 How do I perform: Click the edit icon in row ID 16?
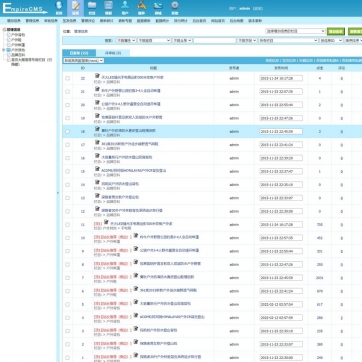[x=97, y=156]
